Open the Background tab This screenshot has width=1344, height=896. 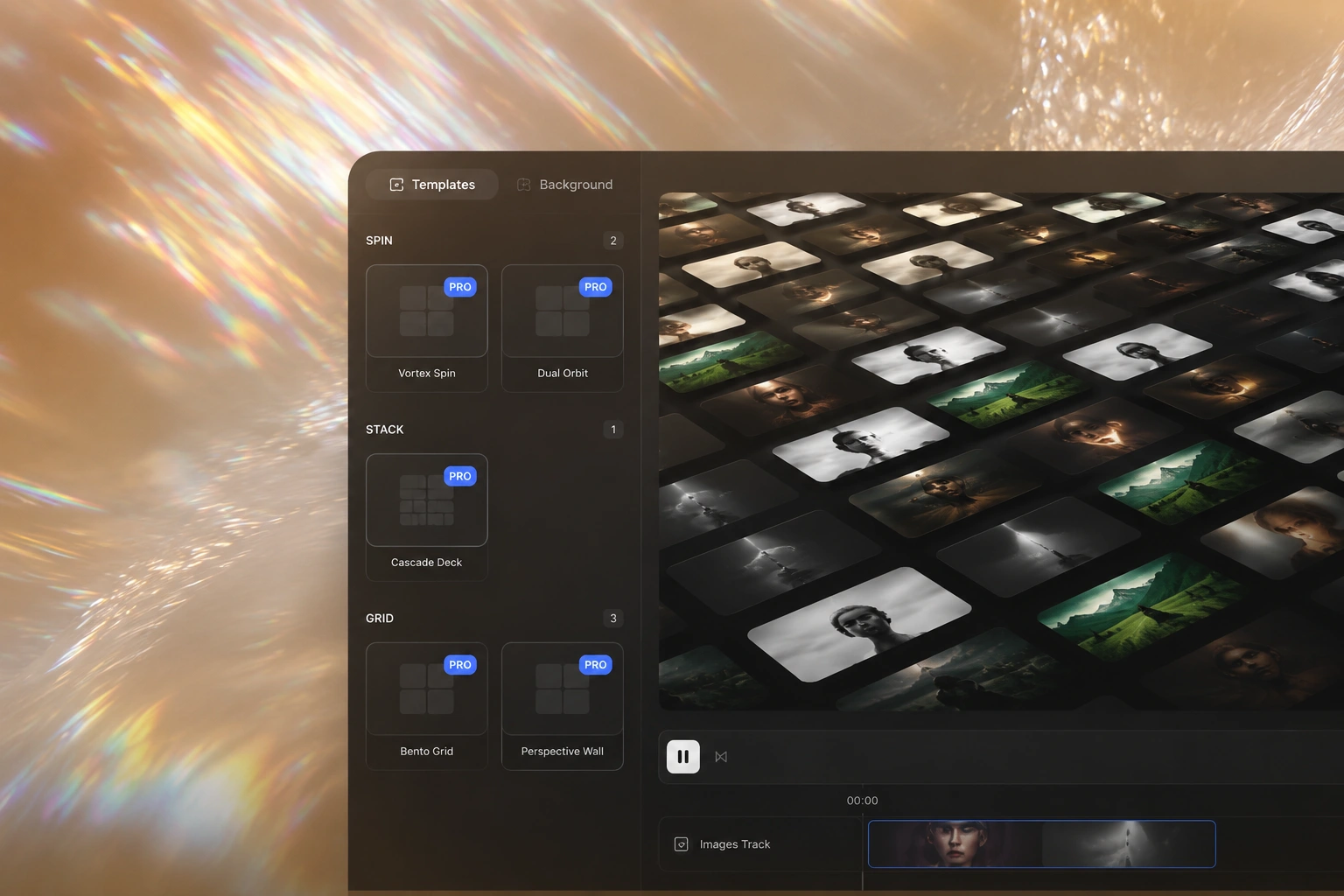[565, 185]
